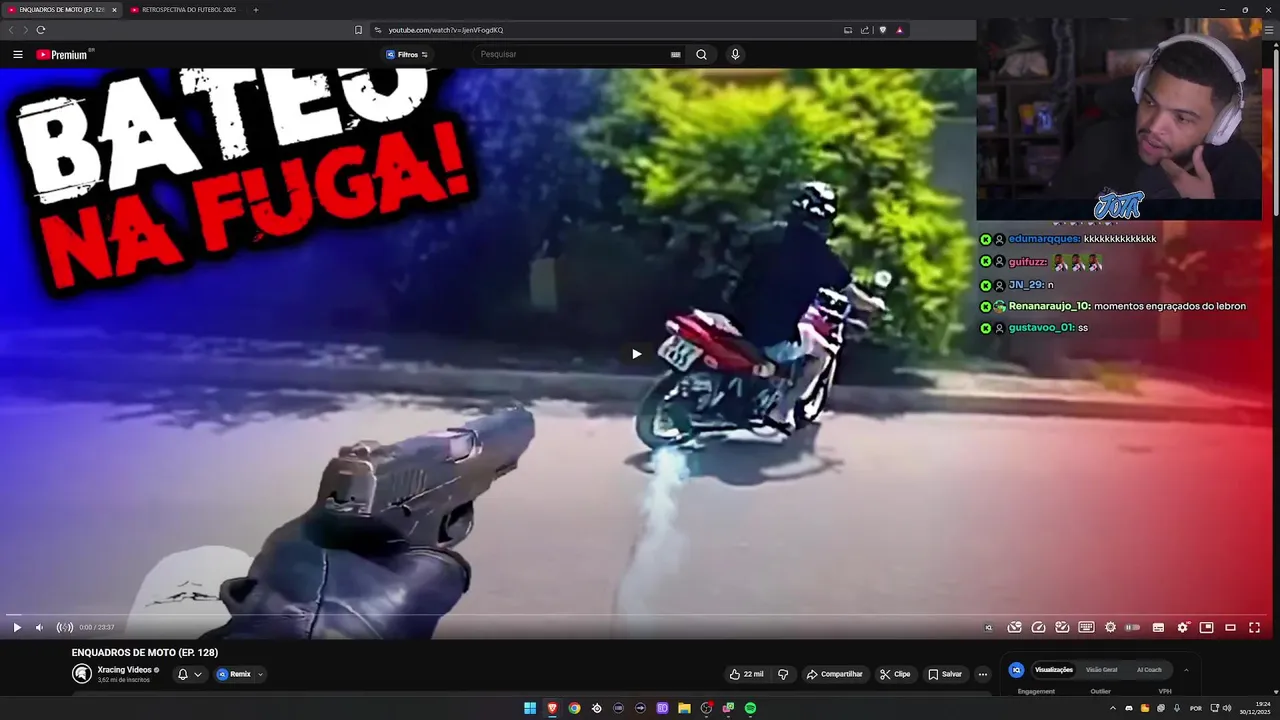Create a clip with Clipe button
This screenshot has width=1280, height=720.
895,675
